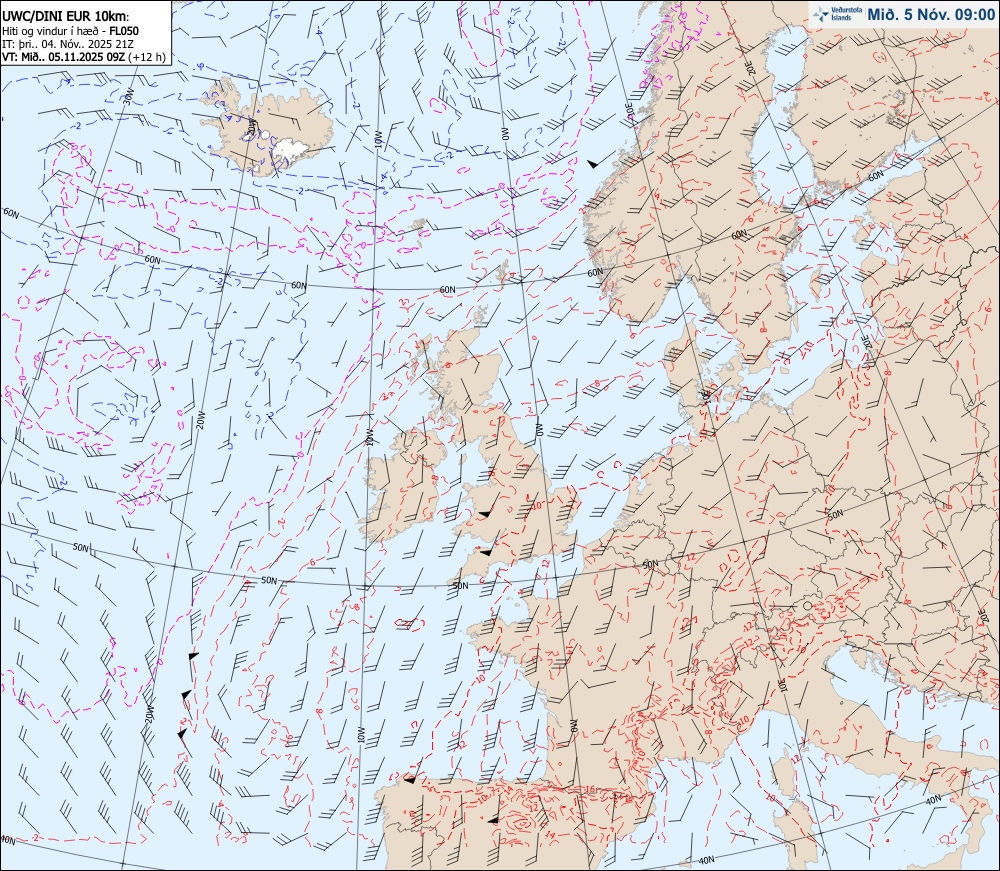Click the small circle marker near Vienna
The height and width of the screenshot is (871, 1000).
click(807, 605)
